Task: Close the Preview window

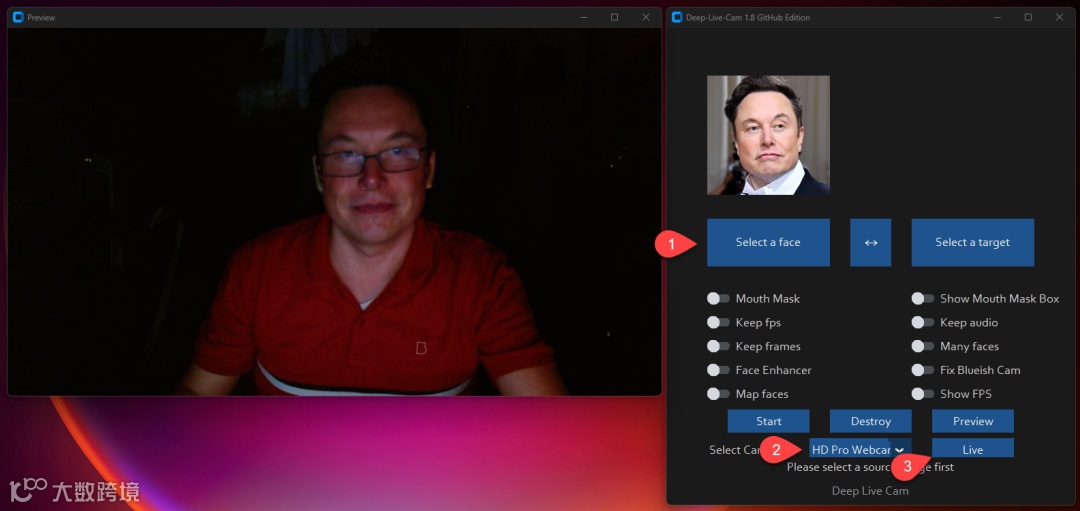Action: point(645,17)
